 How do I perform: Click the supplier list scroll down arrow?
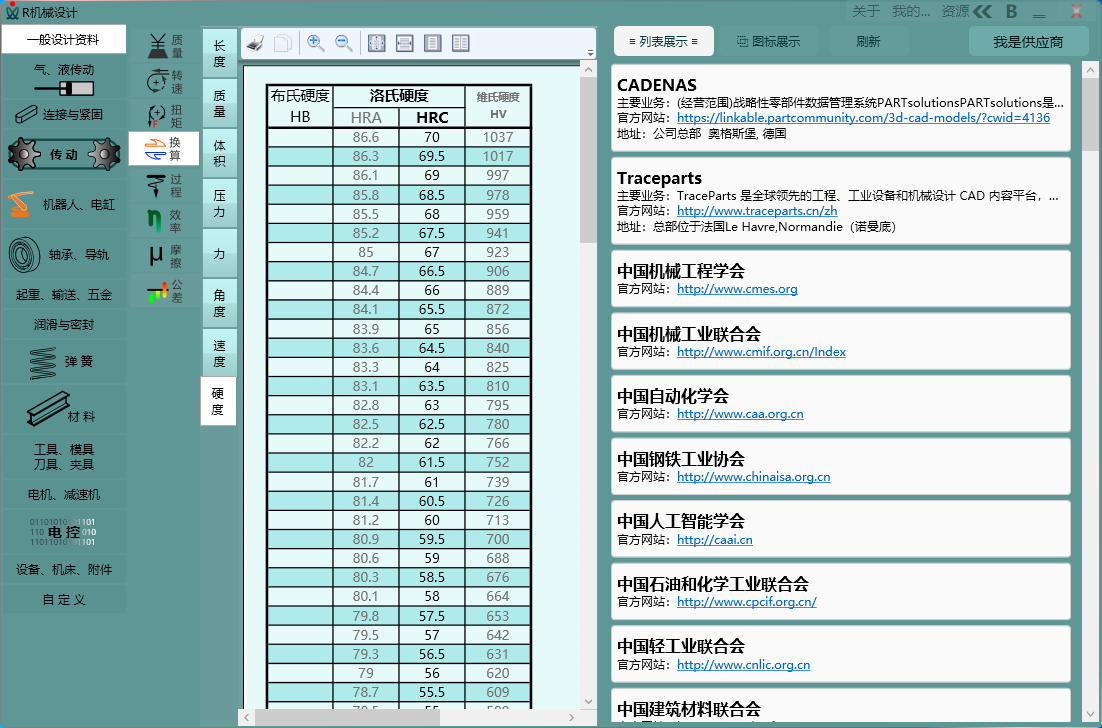1090,714
